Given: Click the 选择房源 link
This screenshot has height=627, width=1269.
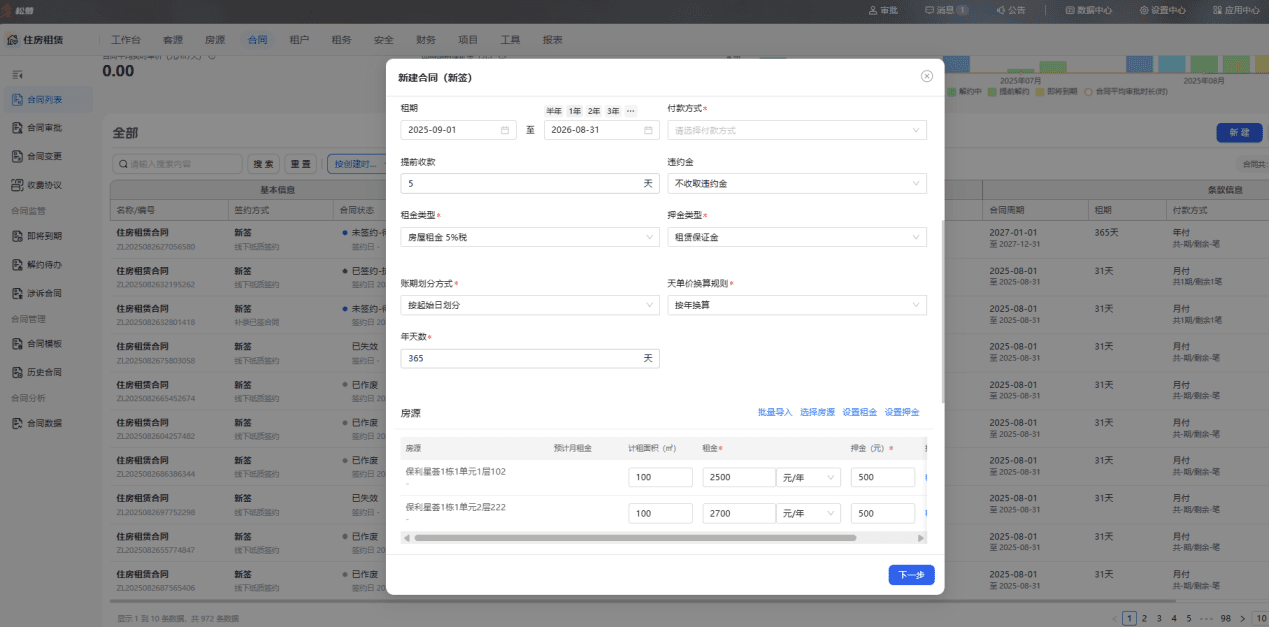Looking at the screenshot, I should point(817,412).
